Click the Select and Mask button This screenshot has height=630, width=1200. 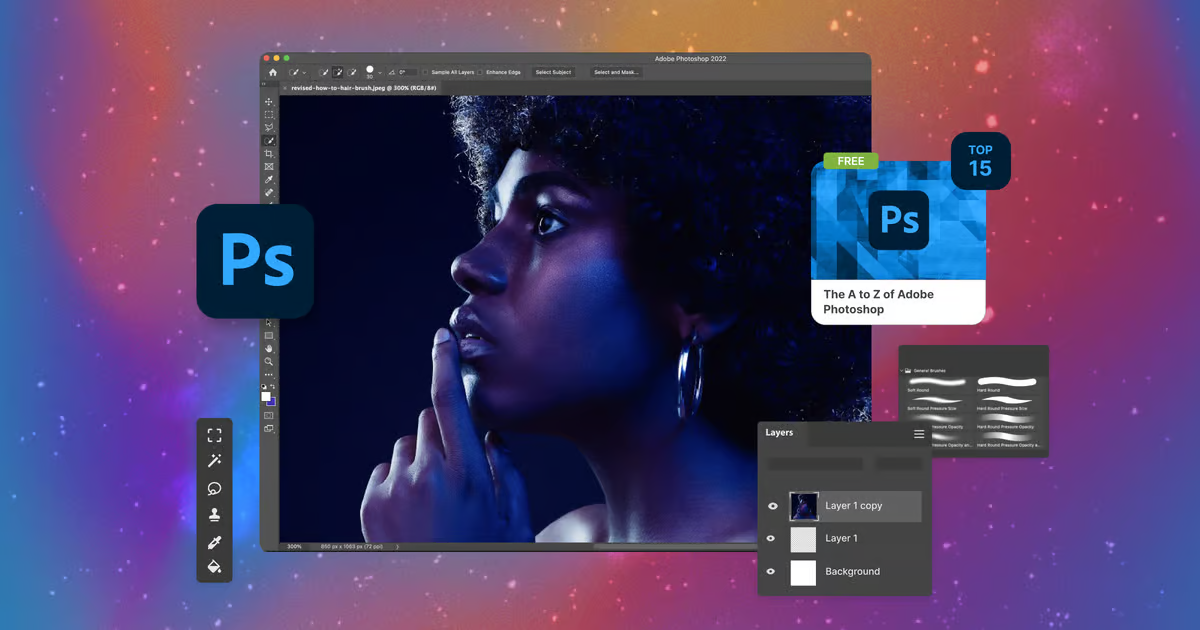(x=615, y=73)
